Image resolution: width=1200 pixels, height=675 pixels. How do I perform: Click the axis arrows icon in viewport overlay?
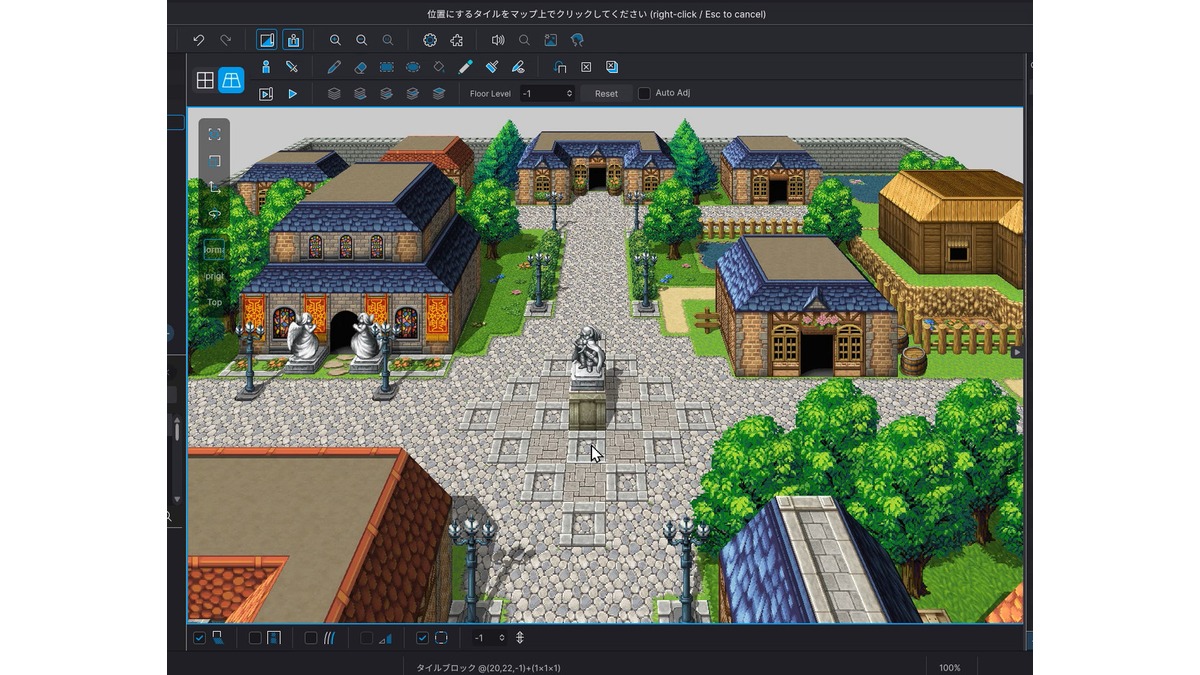tap(214, 187)
